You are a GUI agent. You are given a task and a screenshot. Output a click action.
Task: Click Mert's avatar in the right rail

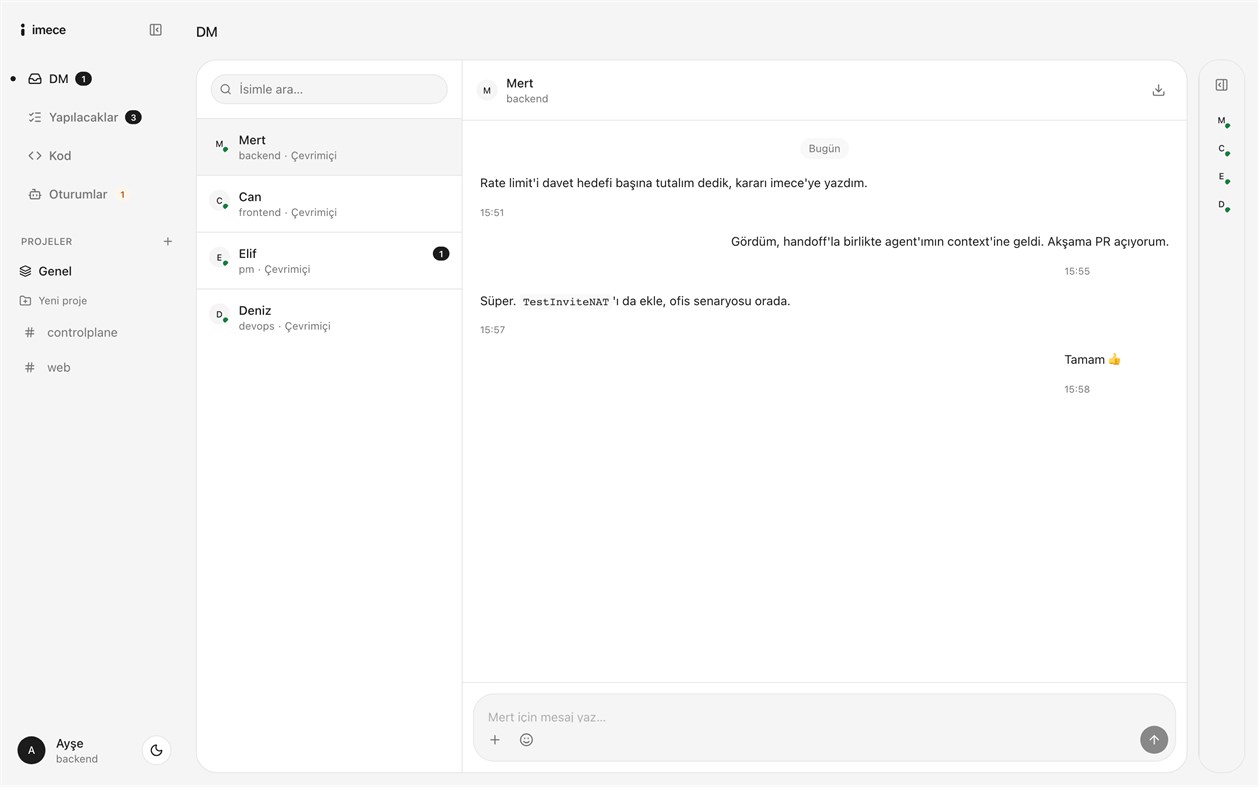click(x=1222, y=121)
